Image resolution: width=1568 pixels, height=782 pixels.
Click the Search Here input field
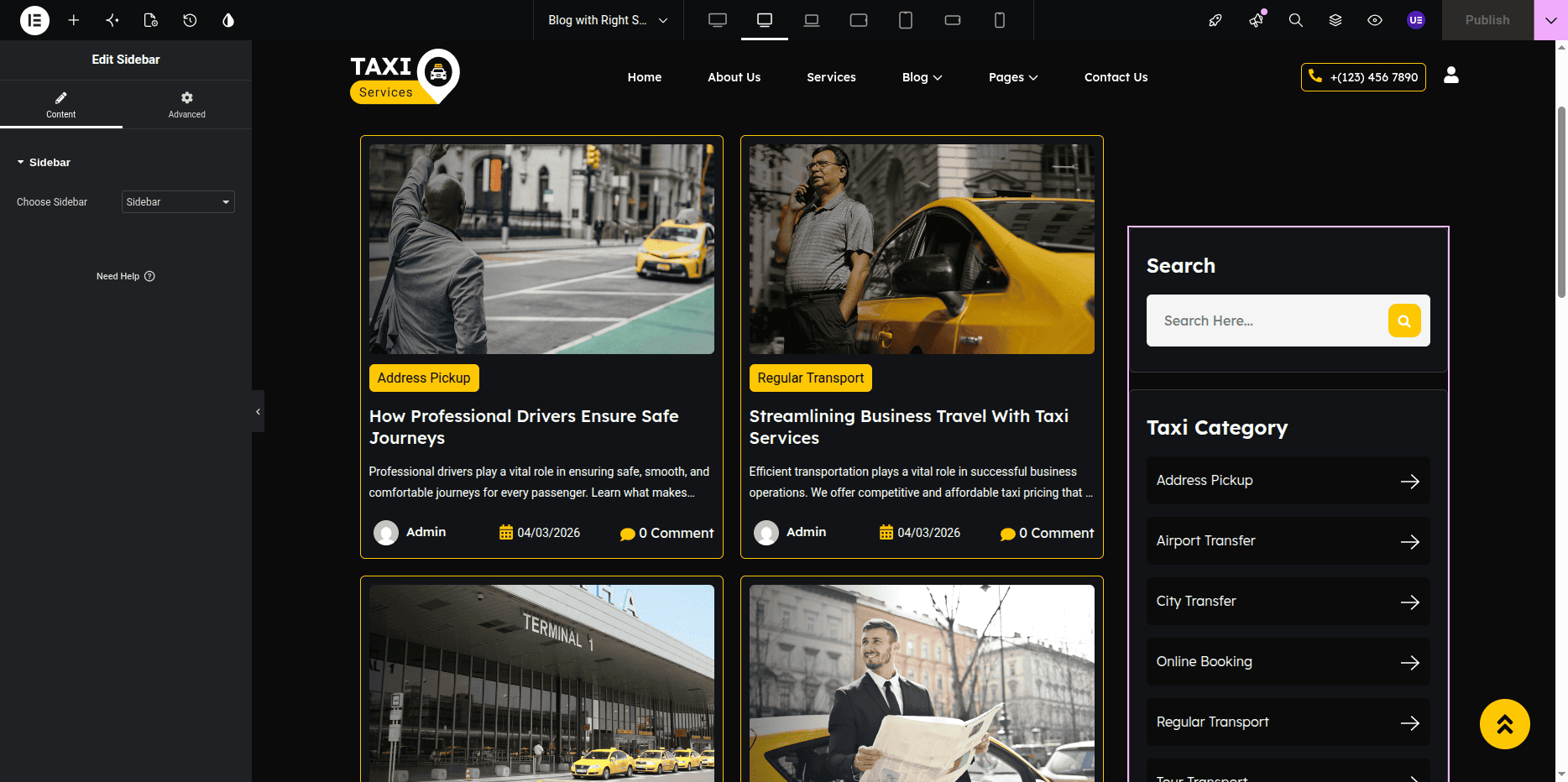click(1267, 321)
